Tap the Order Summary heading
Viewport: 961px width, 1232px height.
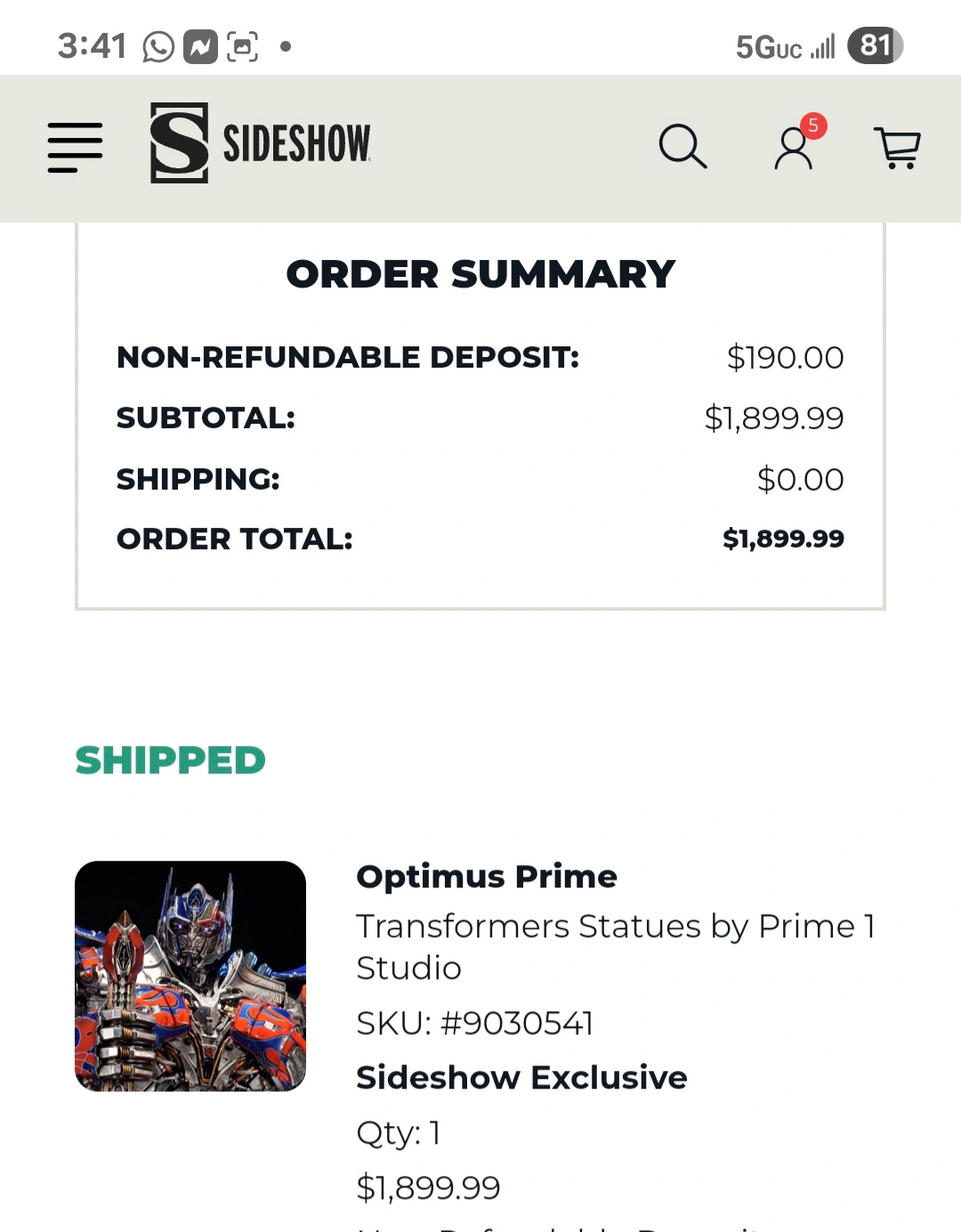click(480, 274)
